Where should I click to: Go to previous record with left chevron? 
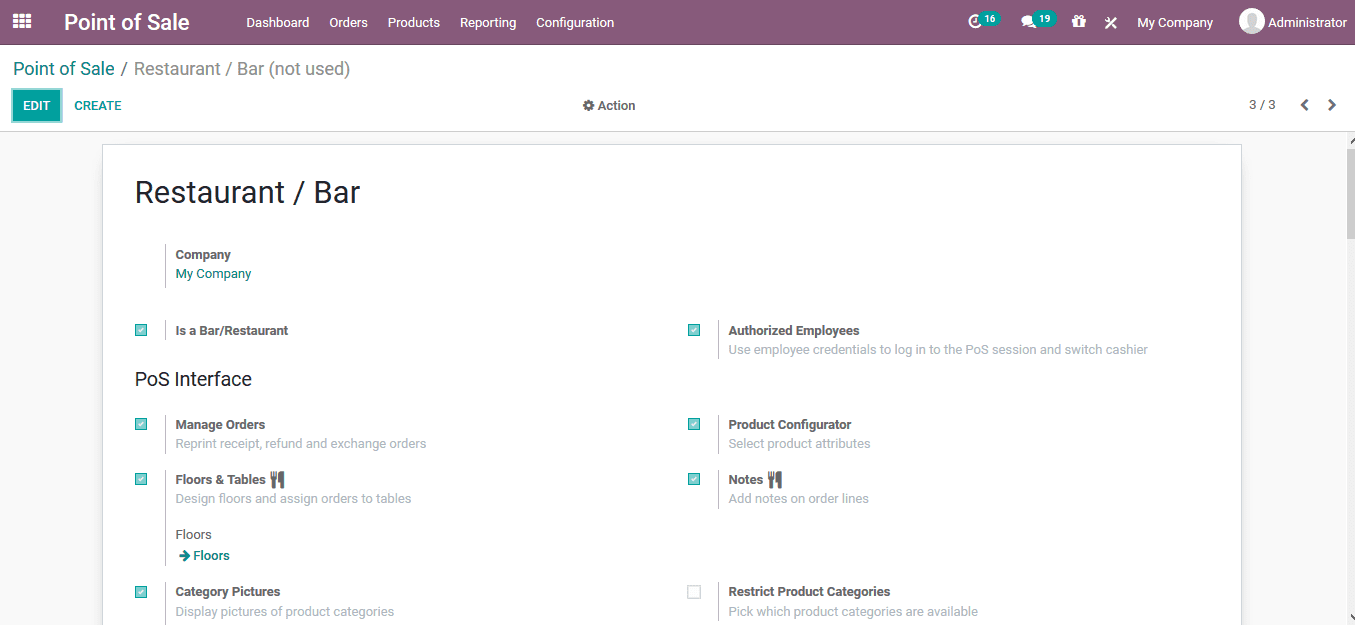[1304, 104]
